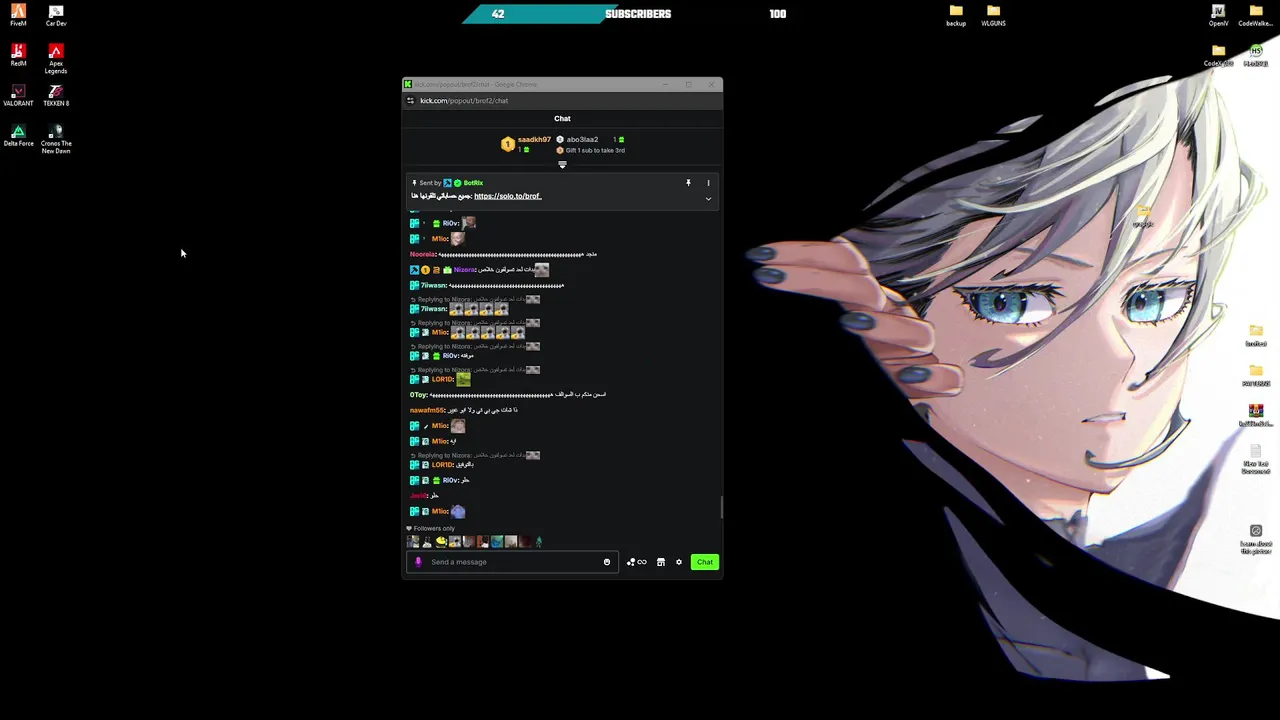This screenshot has height=720, width=1280.
Task: Open the WLGUNS desktop folder
Action: pyautogui.click(x=993, y=15)
